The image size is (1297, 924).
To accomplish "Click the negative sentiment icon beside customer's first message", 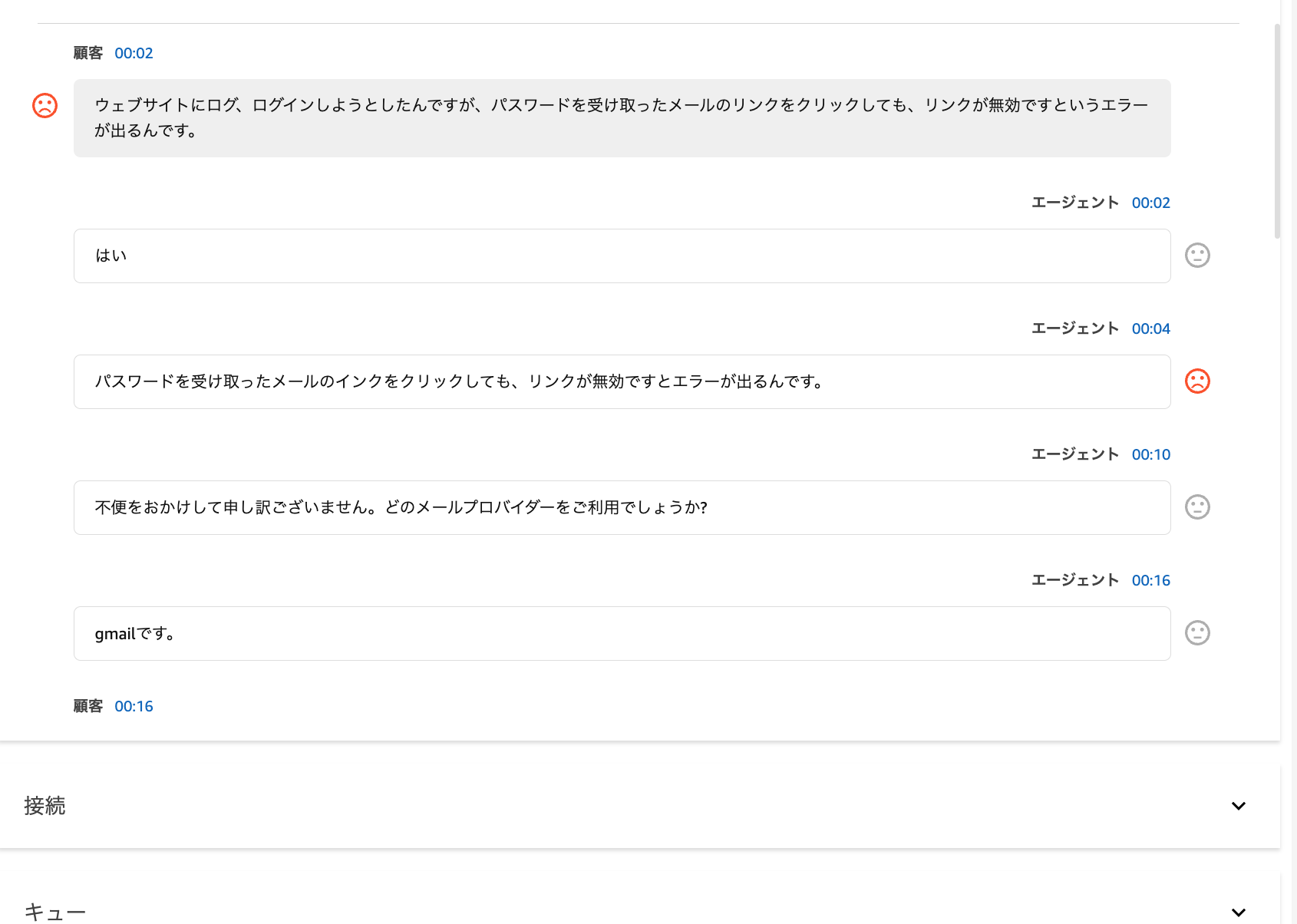I will [45, 105].
